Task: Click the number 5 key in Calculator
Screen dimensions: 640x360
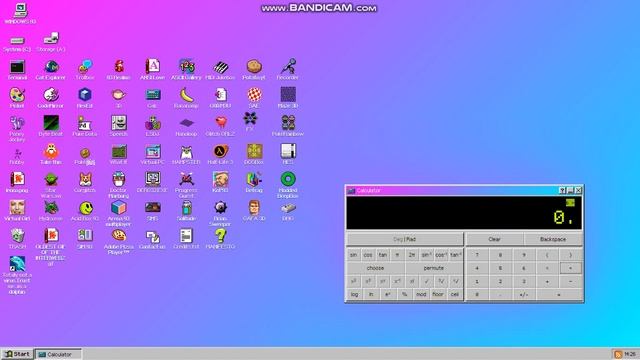Action: 500,268
